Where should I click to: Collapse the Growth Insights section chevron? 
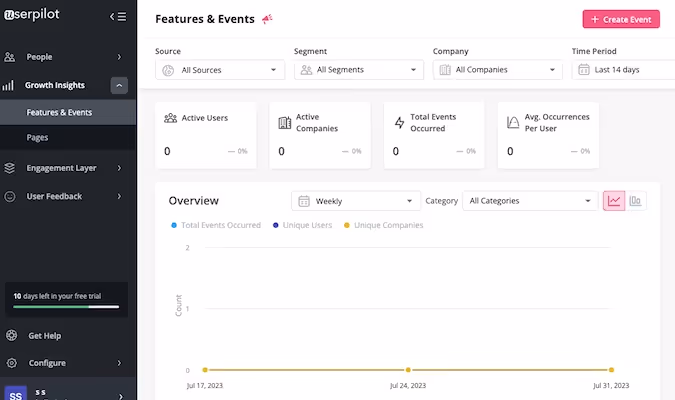(119, 85)
